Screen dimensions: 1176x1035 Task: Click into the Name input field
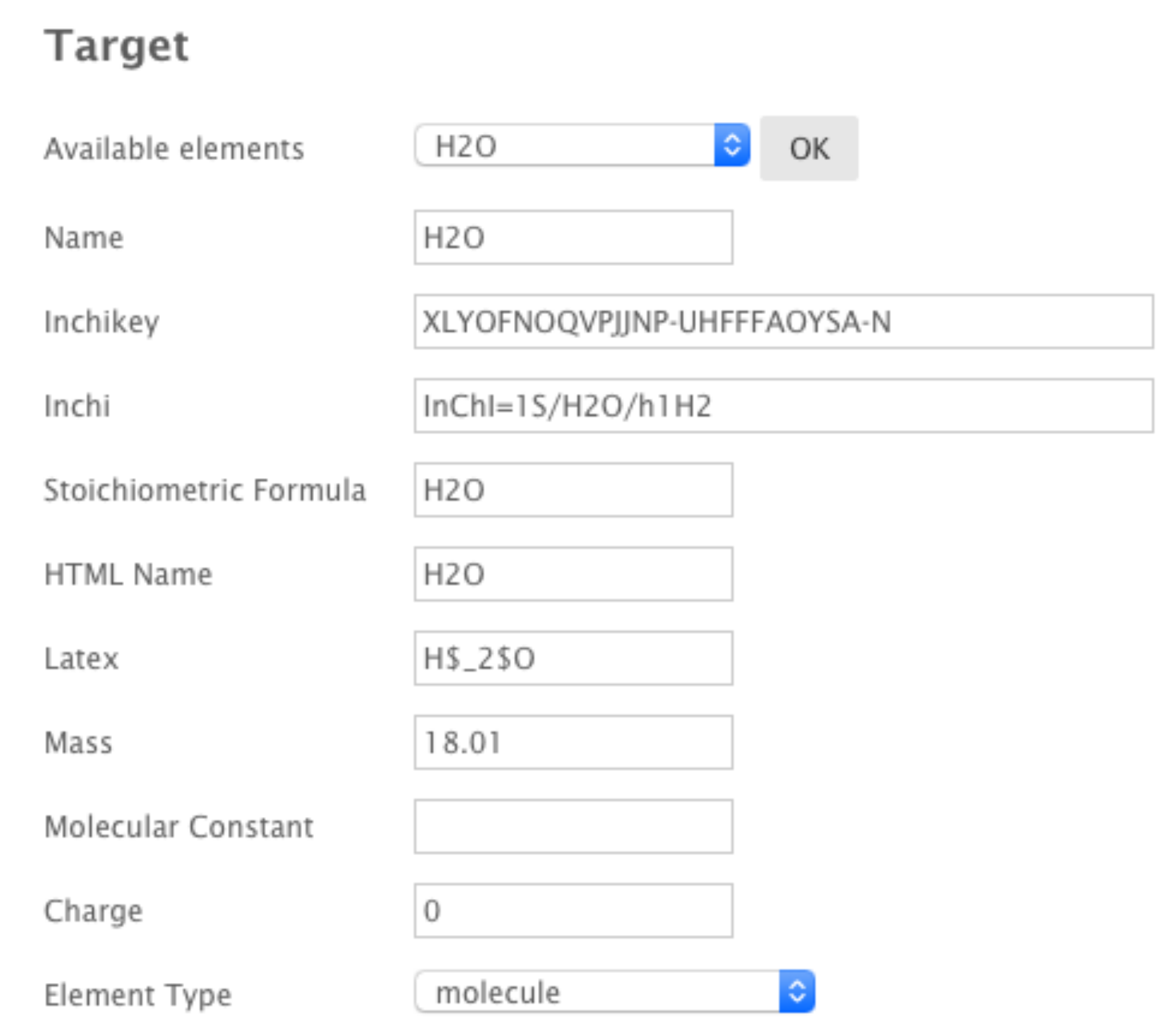point(573,237)
